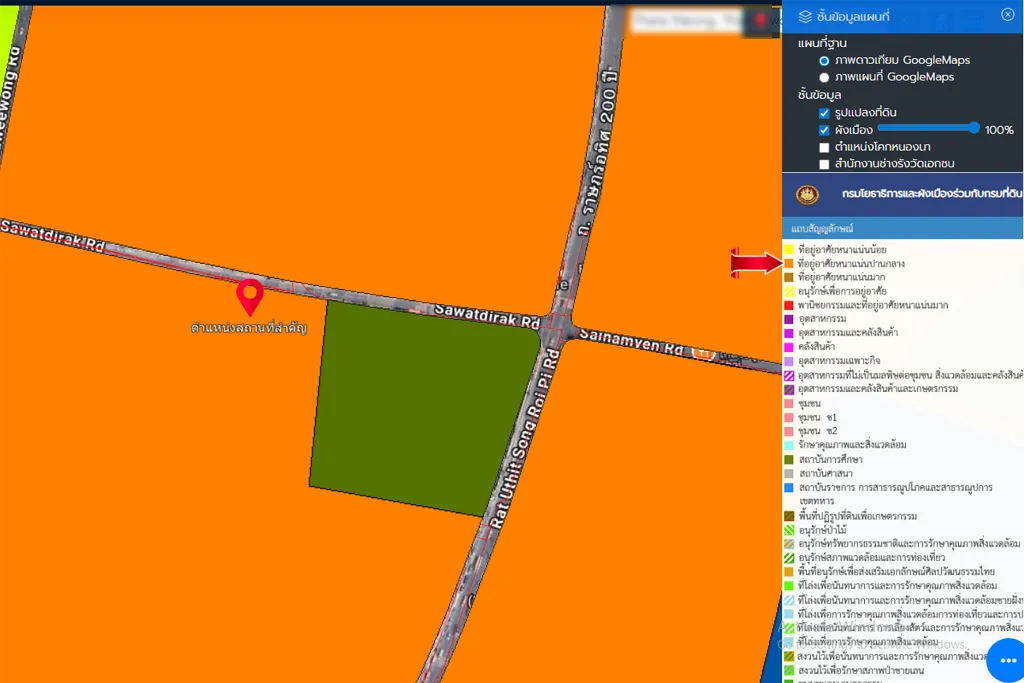Click the red พาณิชยกรรม legend swatch
This screenshot has width=1024, height=683.
(x=789, y=305)
